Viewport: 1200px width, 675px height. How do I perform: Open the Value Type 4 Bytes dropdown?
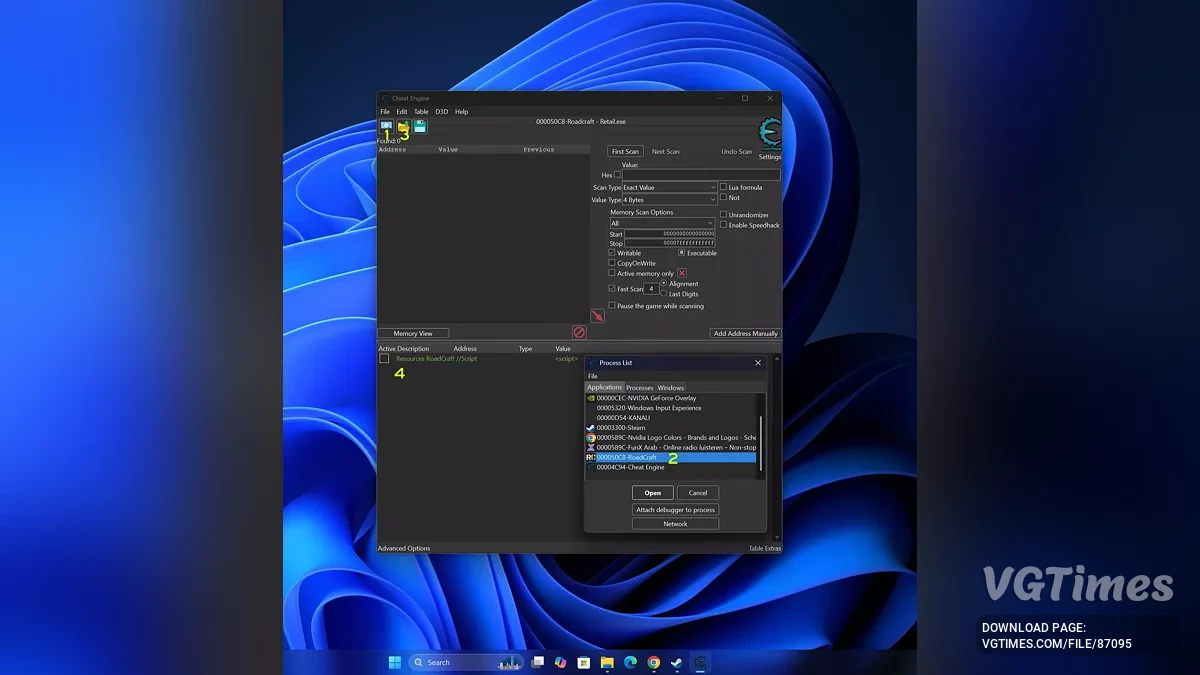point(669,200)
